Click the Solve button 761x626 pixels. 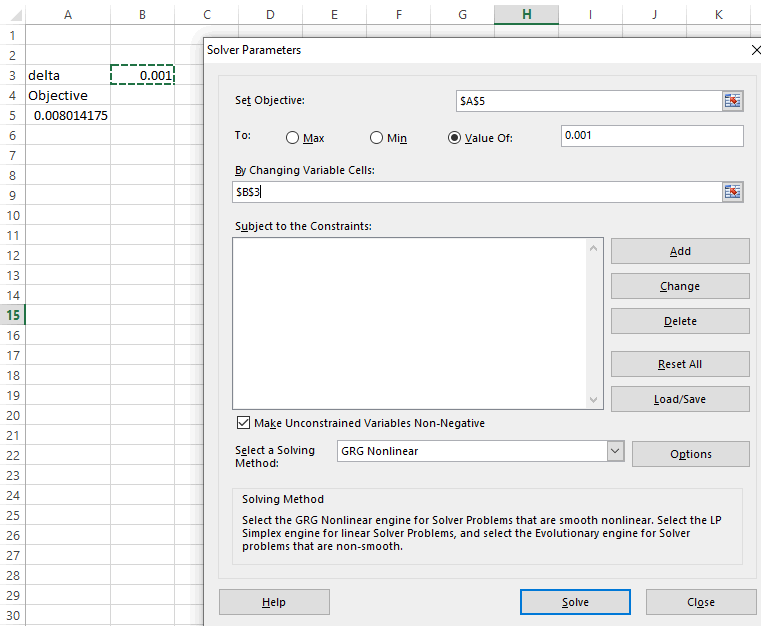click(575, 602)
